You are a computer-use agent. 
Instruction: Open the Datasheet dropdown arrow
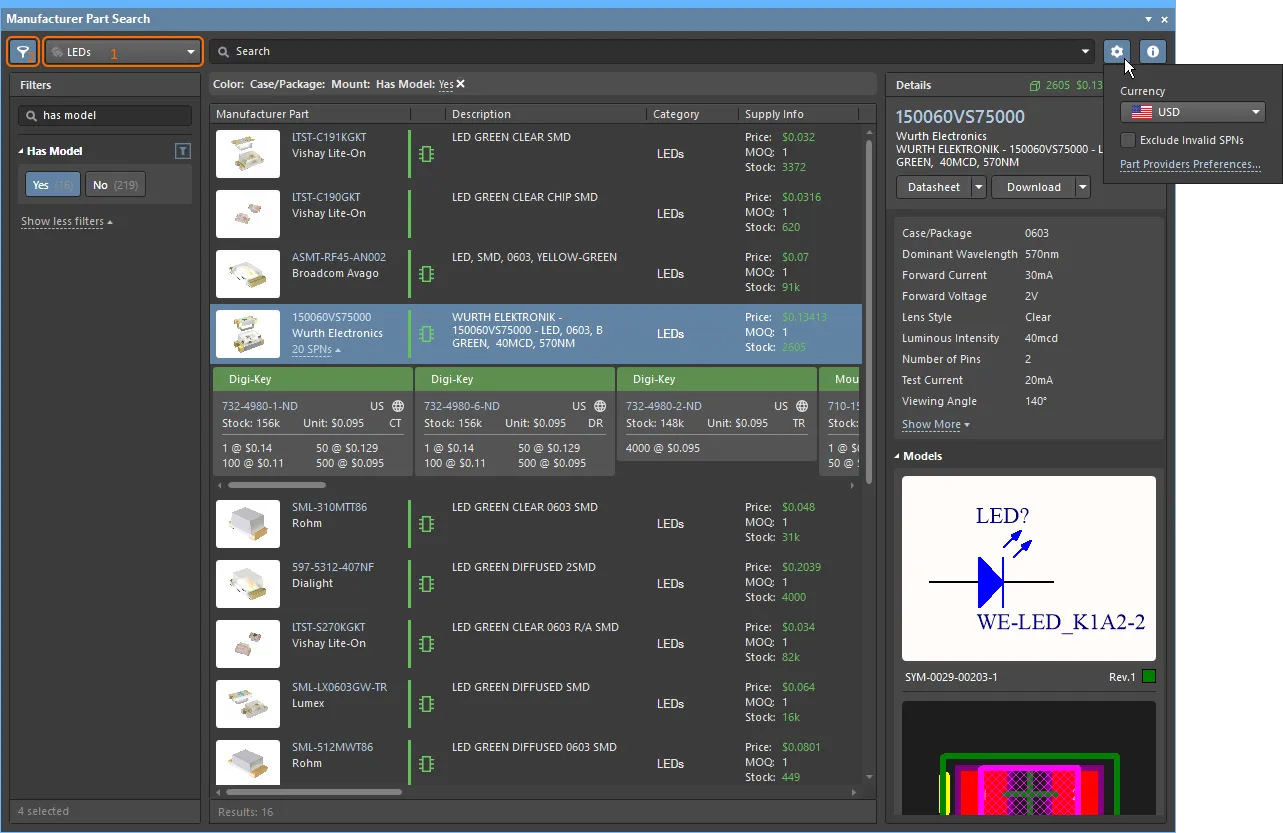pos(978,187)
